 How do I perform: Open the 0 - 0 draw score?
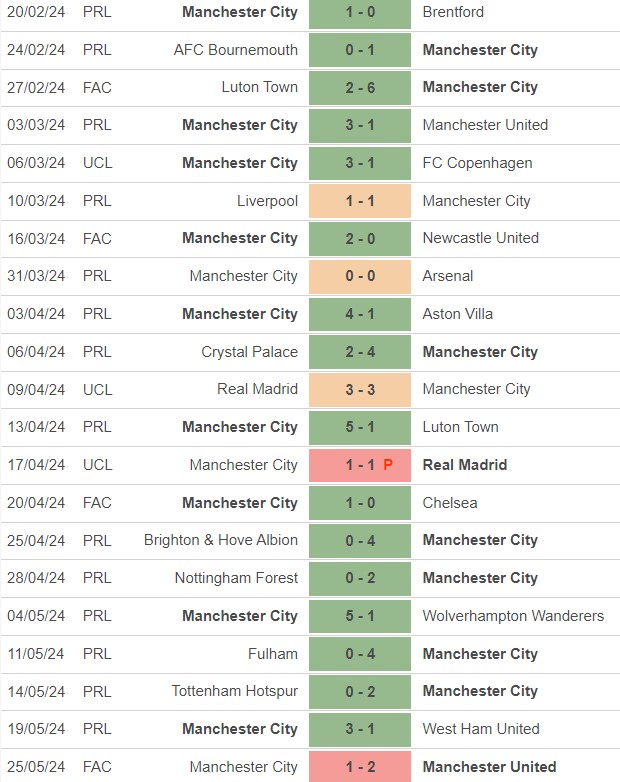(360, 276)
